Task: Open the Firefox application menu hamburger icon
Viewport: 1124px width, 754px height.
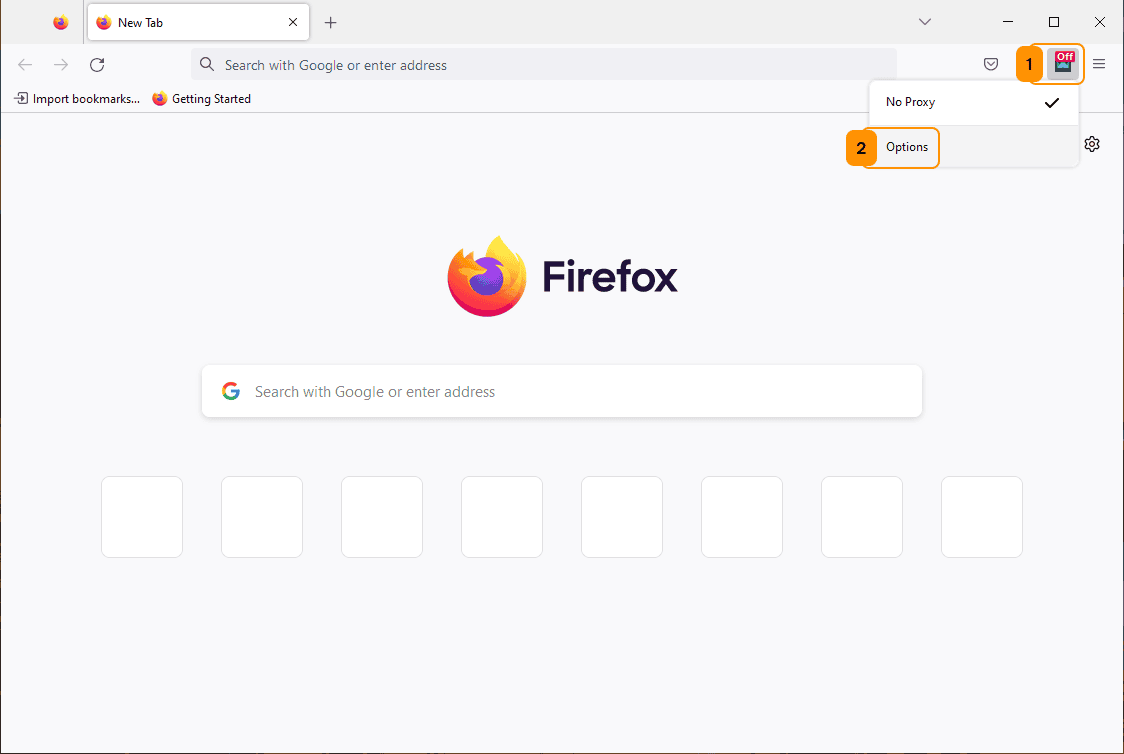Action: (x=1099, y=65)
